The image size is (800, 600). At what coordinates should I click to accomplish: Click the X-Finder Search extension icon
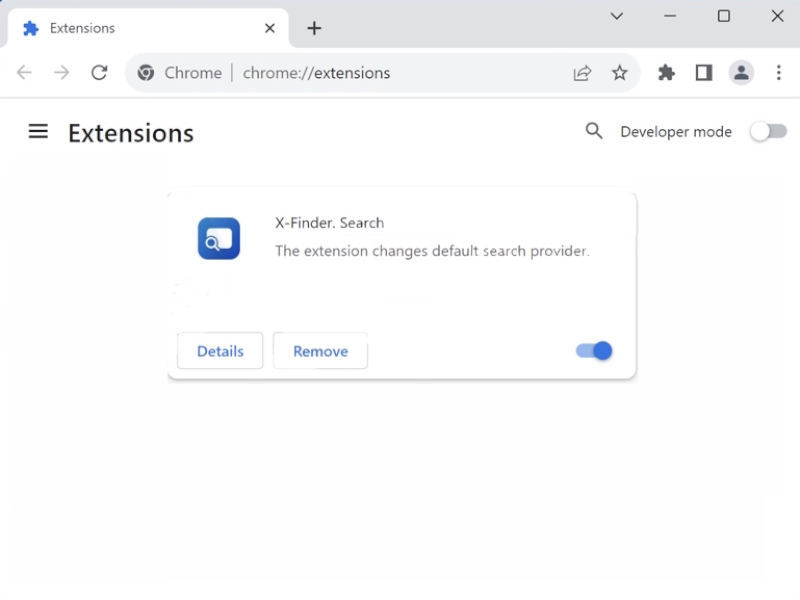pos(218,239)
